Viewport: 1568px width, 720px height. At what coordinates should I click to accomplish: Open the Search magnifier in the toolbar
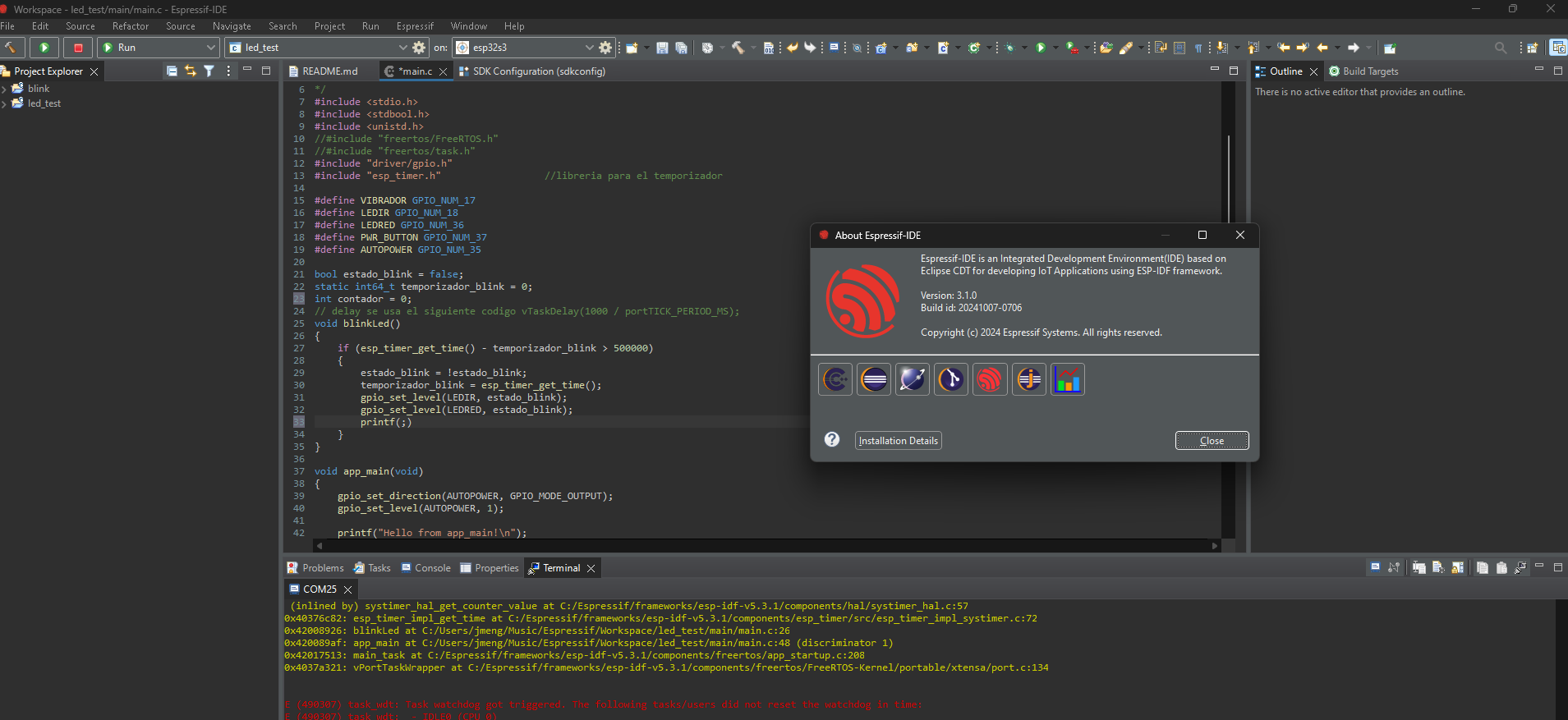[1500, 48]
